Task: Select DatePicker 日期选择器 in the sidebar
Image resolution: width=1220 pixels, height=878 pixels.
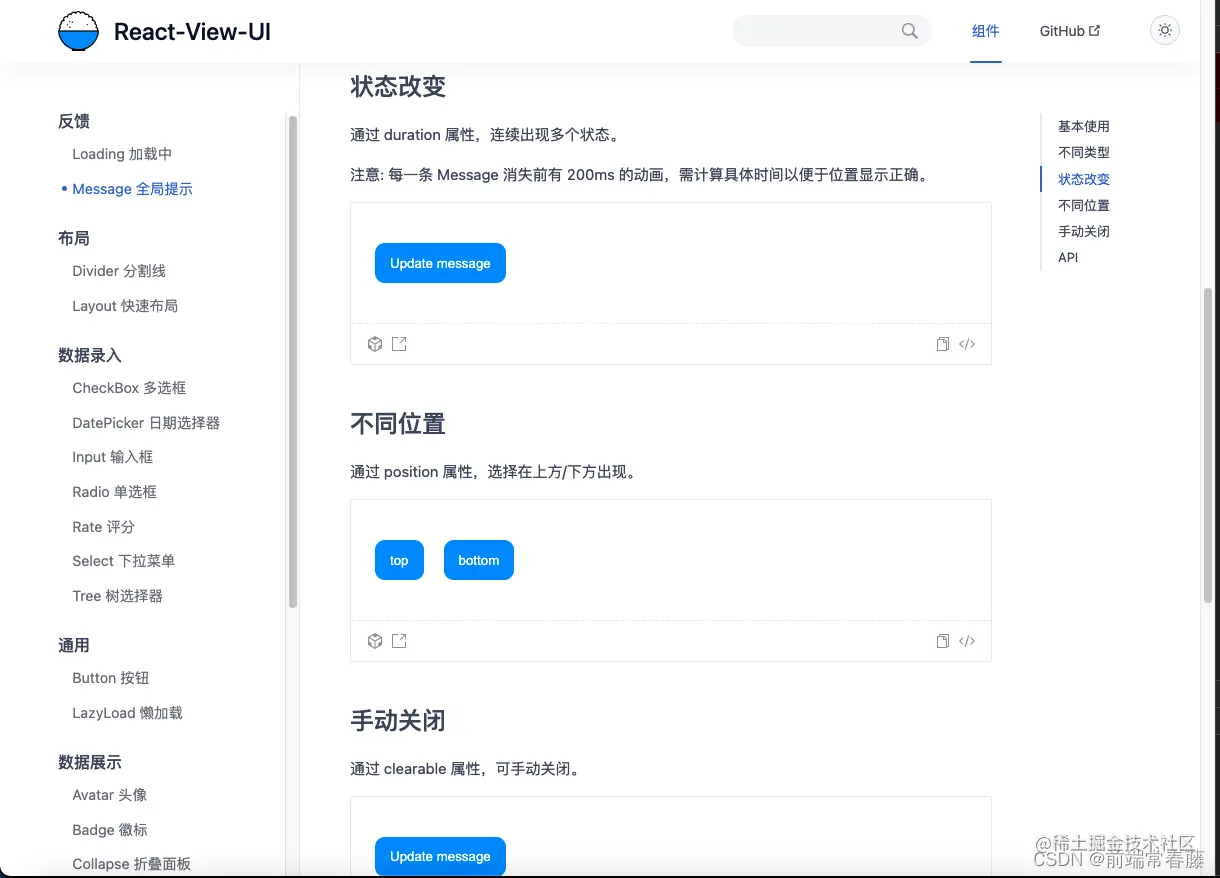Action: pos(146,422)
